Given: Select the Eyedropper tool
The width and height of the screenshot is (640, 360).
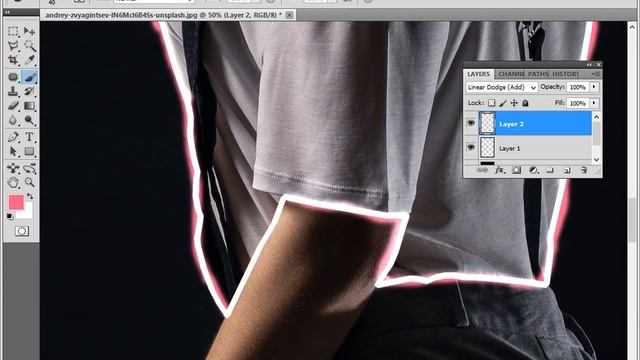Looking at the screenshot, I should click(x=29, y=60).
